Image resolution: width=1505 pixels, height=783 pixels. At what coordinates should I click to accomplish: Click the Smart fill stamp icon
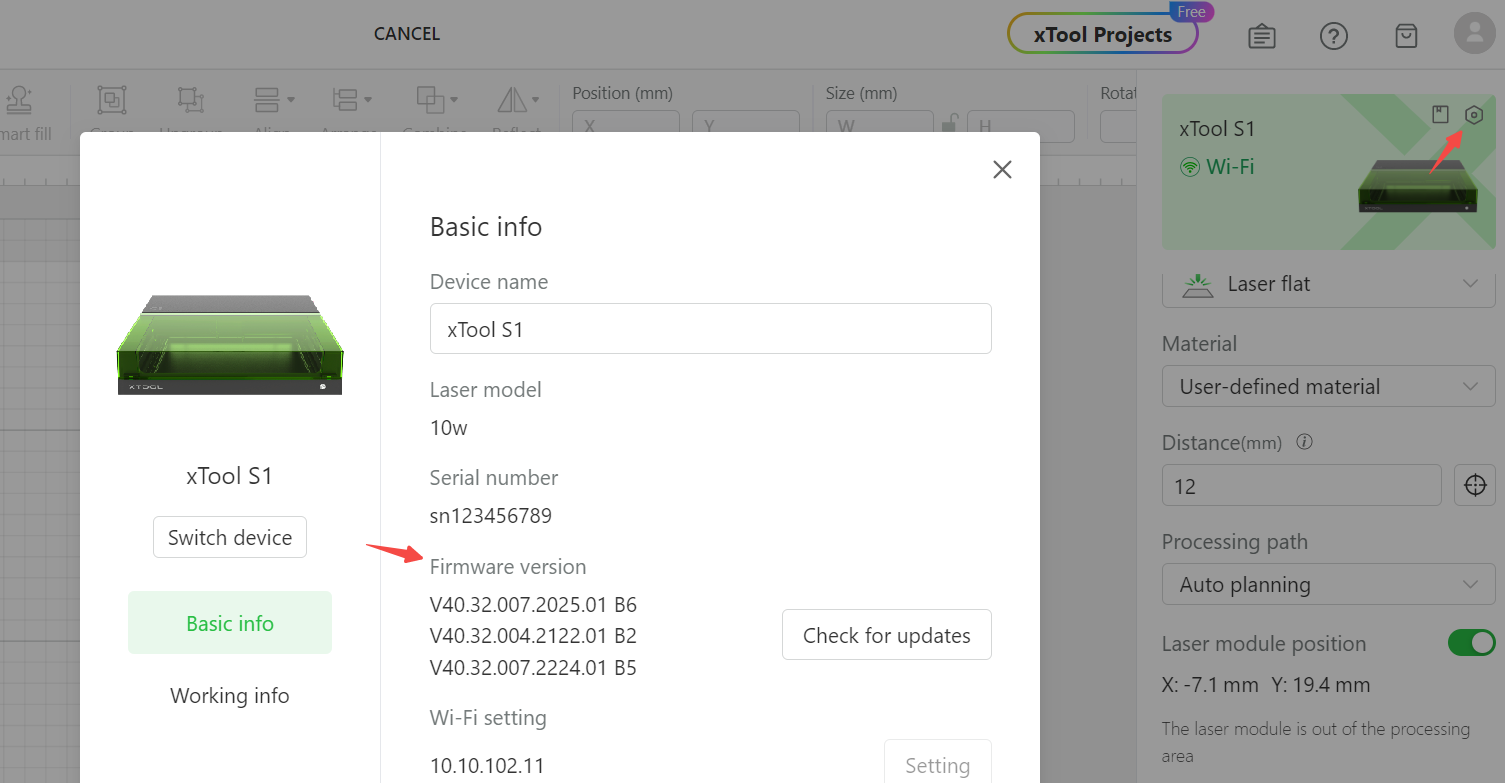click(x=18, y=99)
